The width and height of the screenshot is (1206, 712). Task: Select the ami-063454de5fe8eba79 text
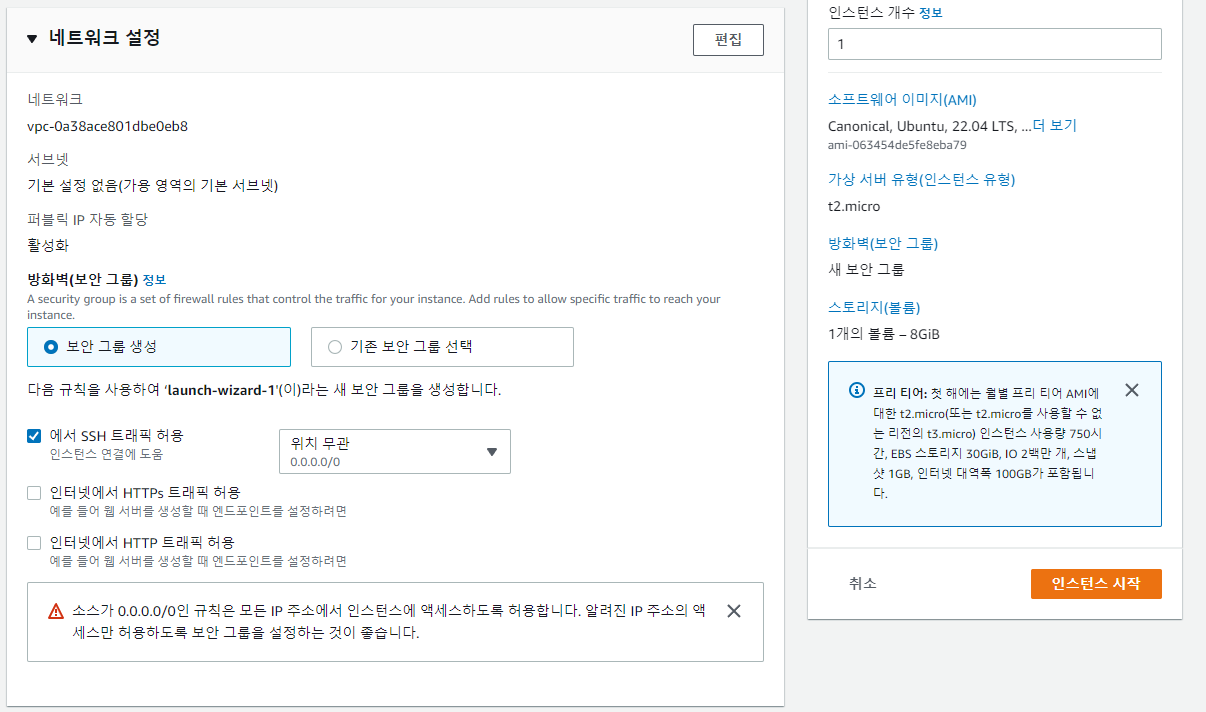coord(897,145)
